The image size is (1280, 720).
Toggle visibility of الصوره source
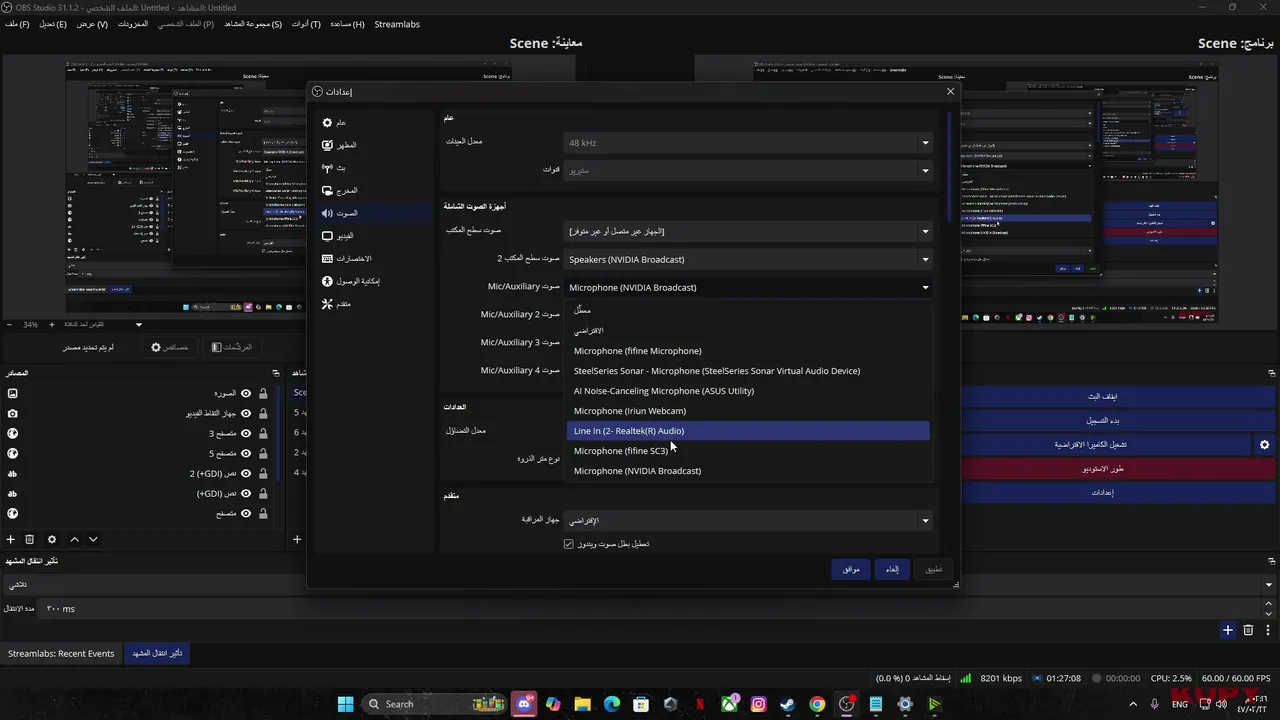tap(246, 393)
